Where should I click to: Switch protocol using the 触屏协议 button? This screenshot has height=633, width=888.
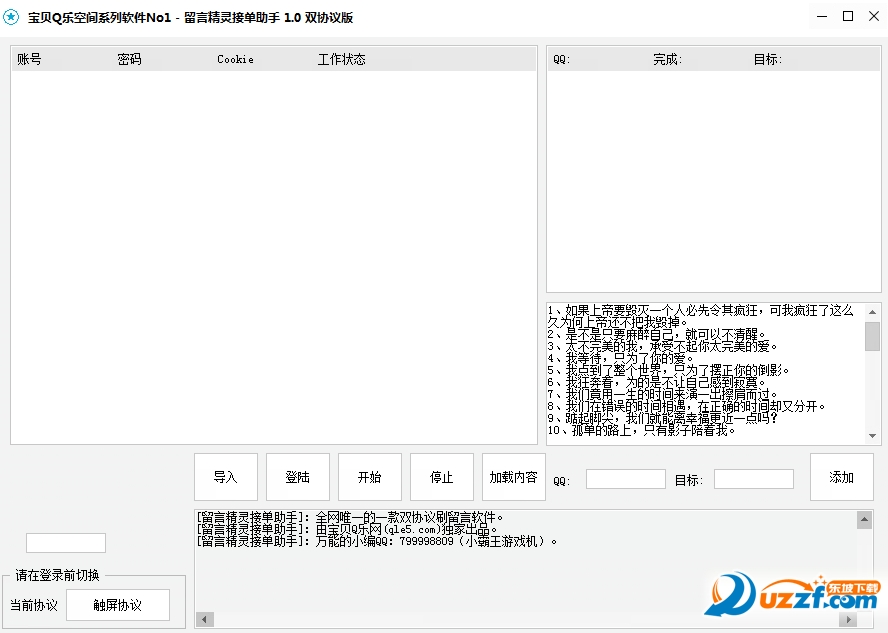(x=118, y=605)
